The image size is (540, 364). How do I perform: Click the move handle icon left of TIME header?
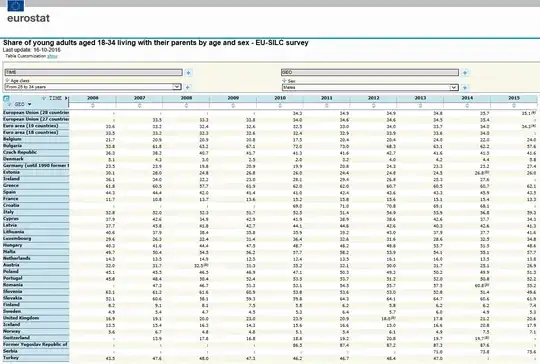pos(44,98)
